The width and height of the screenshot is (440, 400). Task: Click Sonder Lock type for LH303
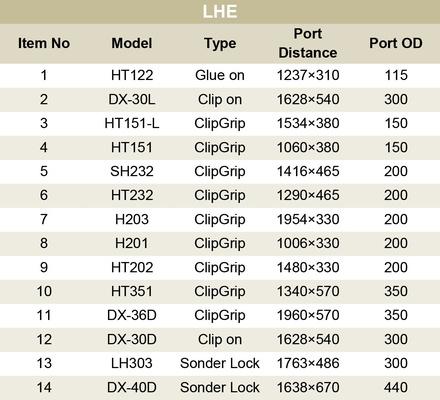(220, 363)
